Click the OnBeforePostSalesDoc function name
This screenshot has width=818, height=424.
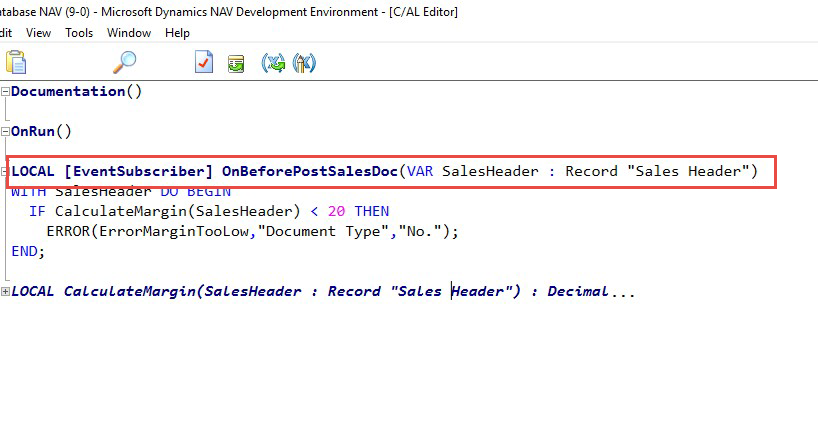tap(310, 172)
